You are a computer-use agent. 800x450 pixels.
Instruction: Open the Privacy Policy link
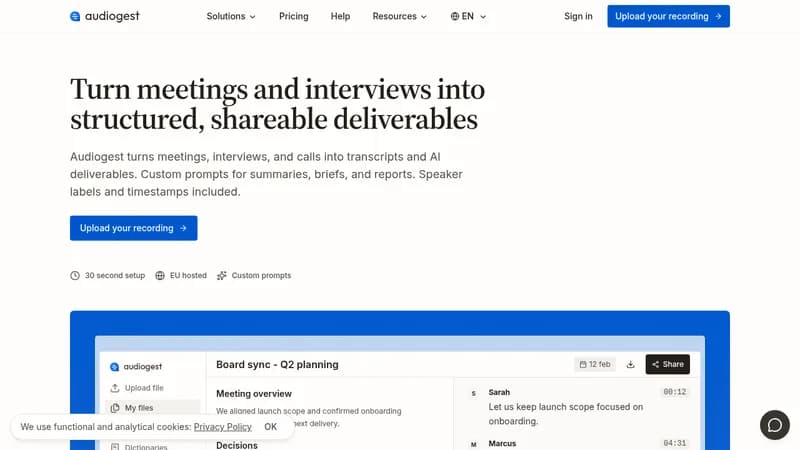(222, 427)
